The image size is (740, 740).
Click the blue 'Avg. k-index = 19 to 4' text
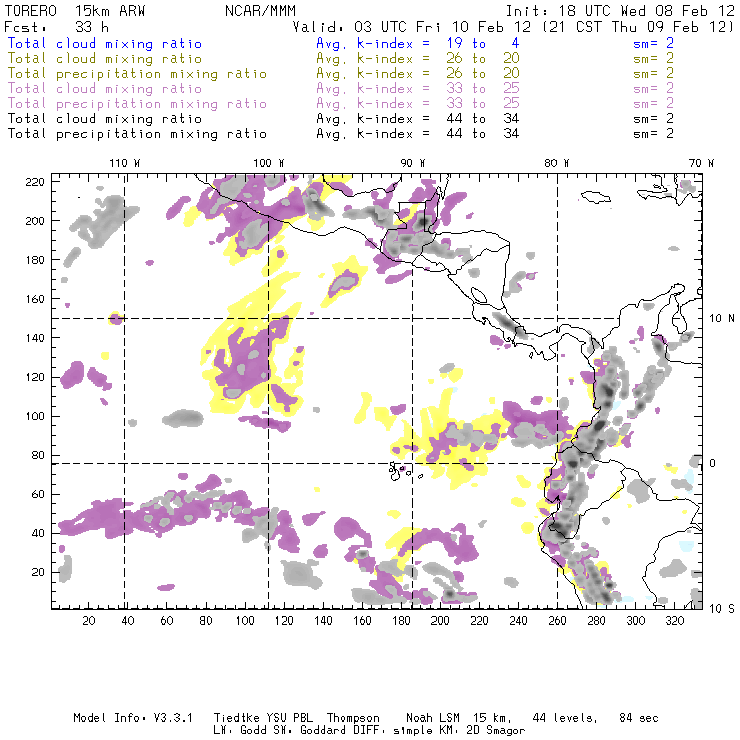point(418,43)
